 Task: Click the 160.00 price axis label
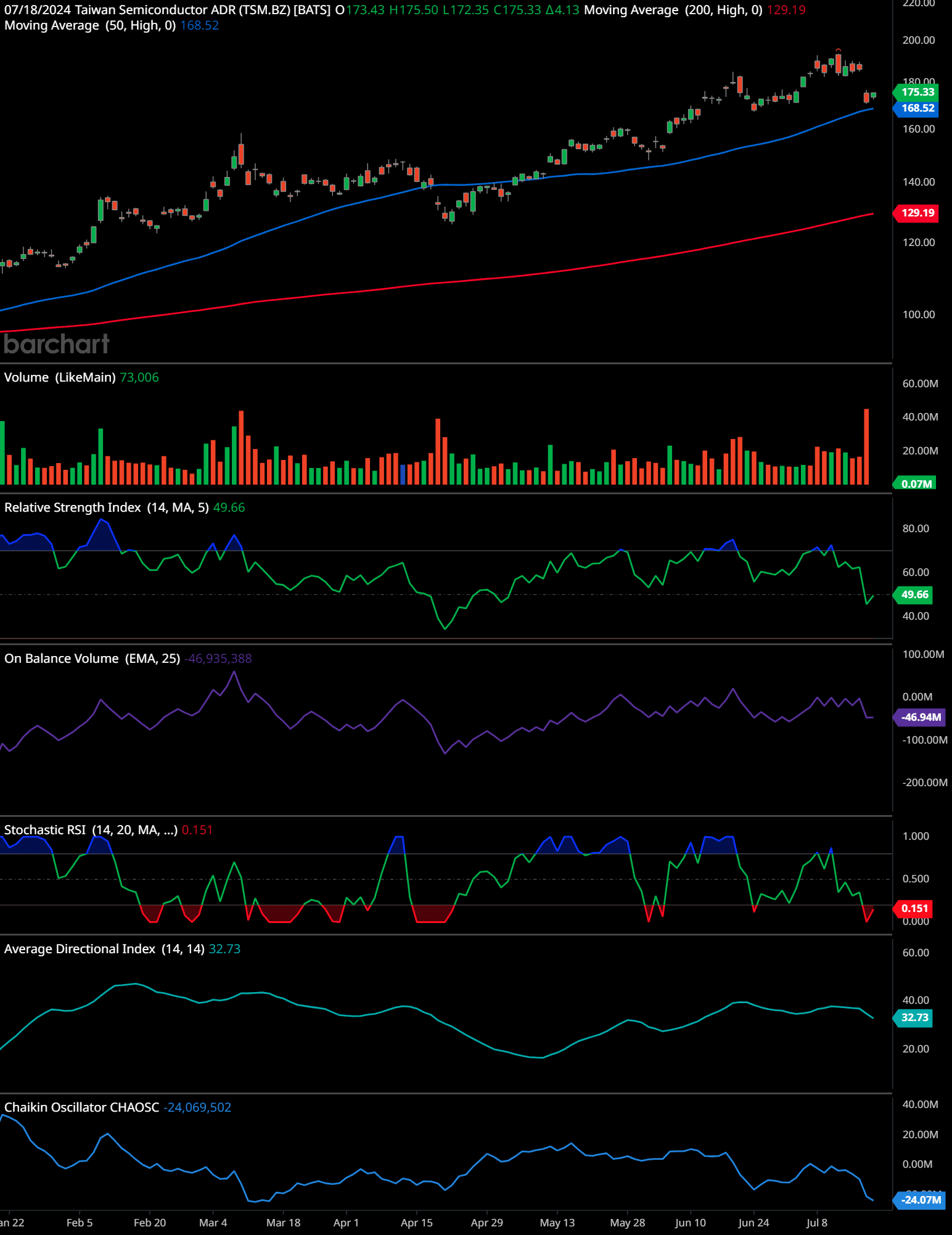(919, 129)
